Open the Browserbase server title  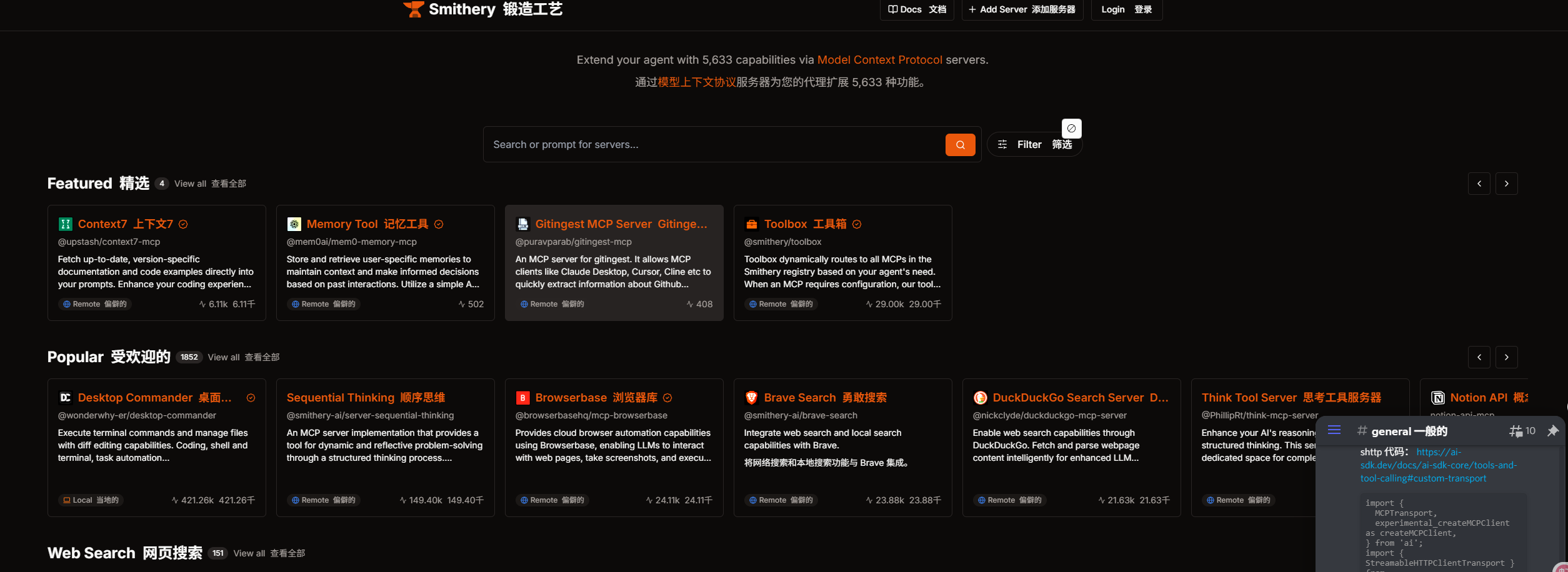[596, 398]
